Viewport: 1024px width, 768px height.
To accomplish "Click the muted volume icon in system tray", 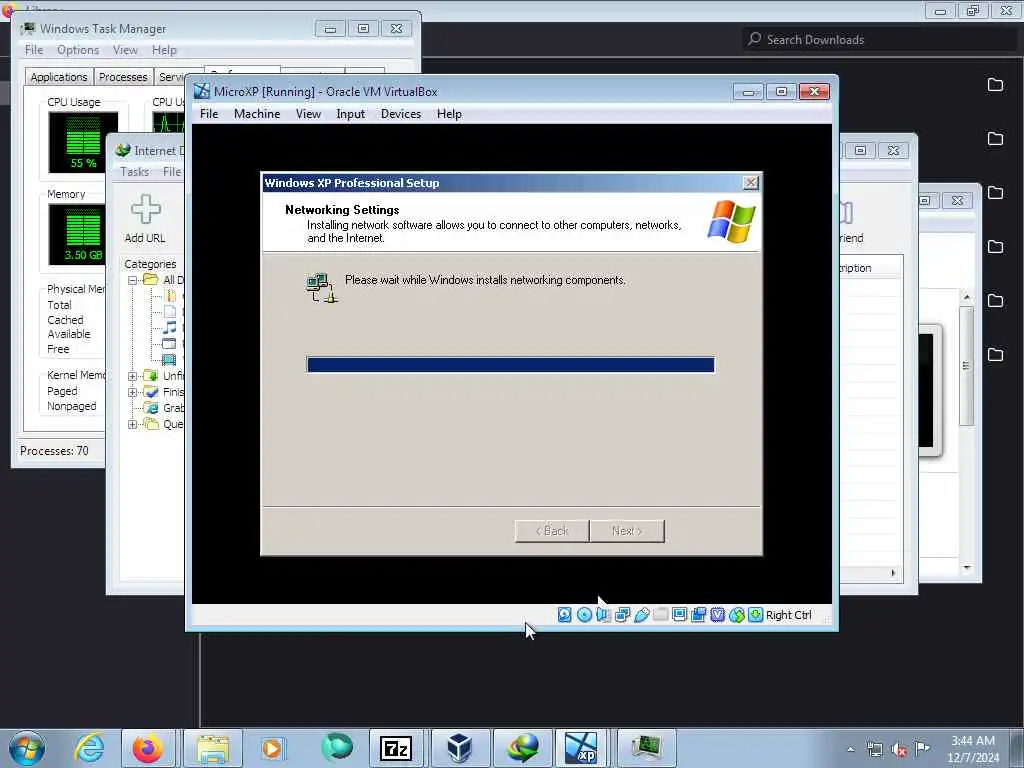I will click(x=899, y=750).
